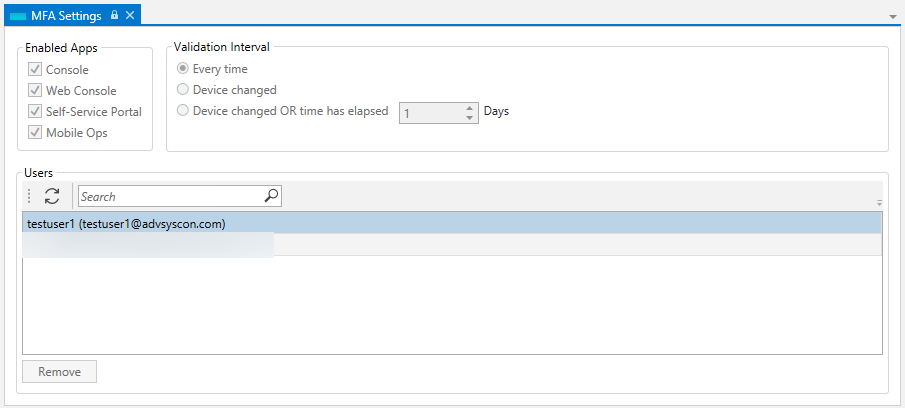Toggle the Self-Service Portal checkbox

click(x=35, y=111)
